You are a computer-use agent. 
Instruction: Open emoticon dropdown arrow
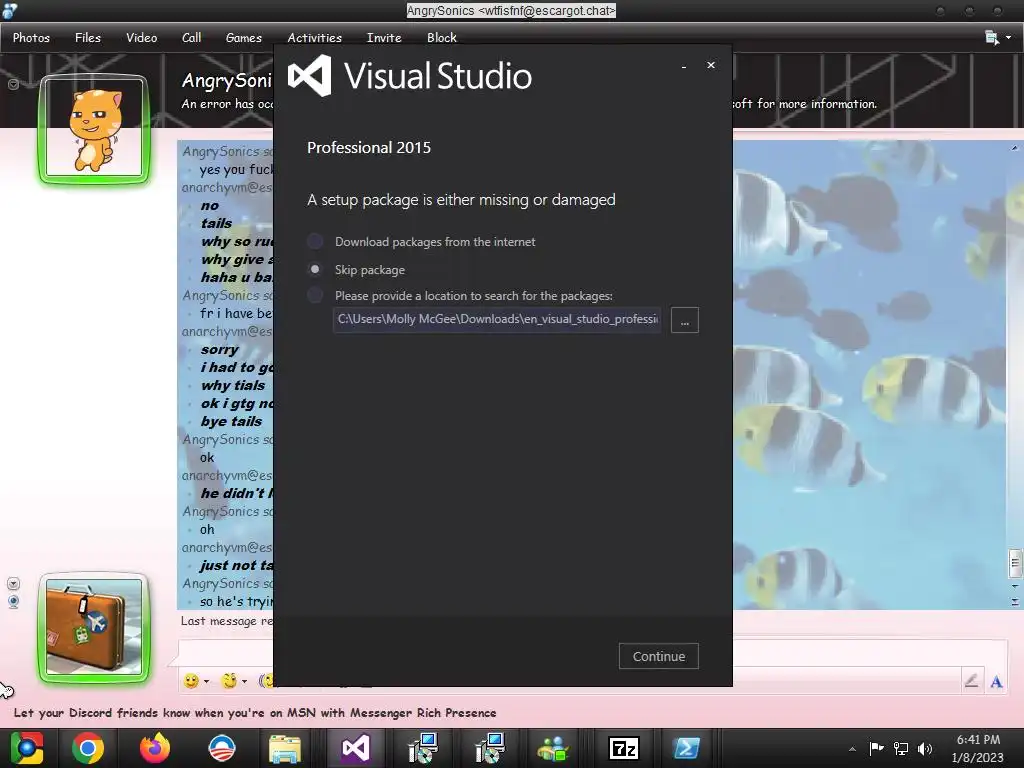tap(206, 682)
